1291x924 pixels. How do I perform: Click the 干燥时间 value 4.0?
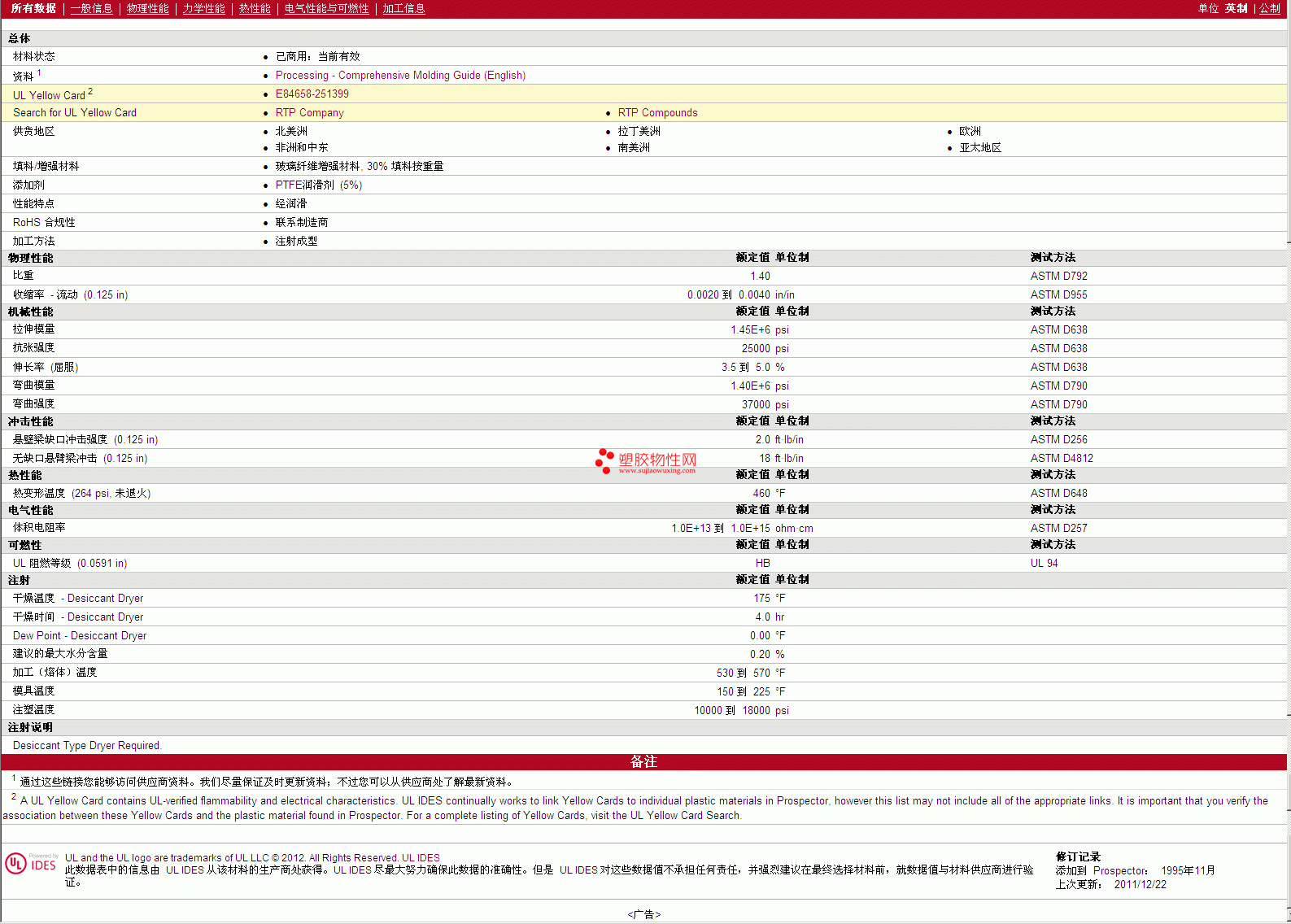coord(762,617)
